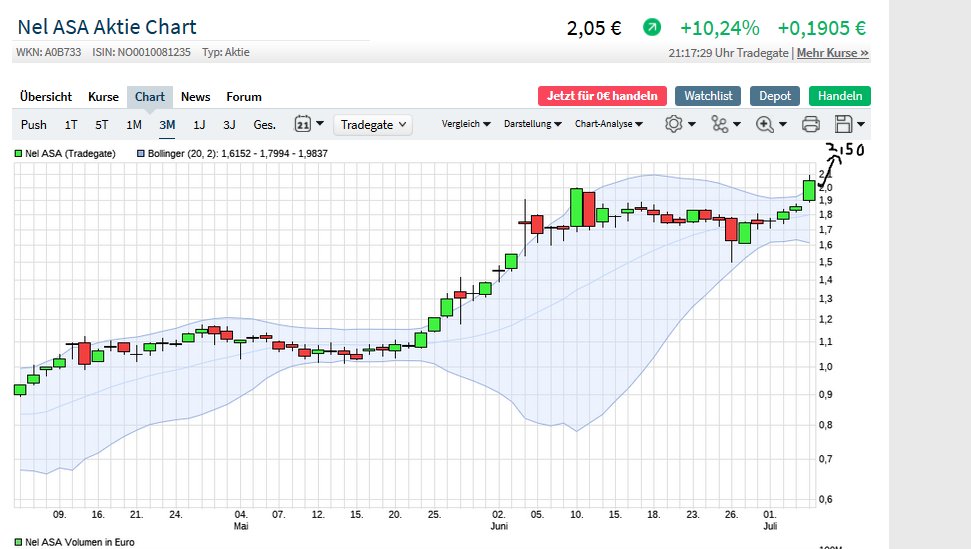
Task: Toggle the Nel ASA (Tradegate) legend marker
Action: pos(18,154)
